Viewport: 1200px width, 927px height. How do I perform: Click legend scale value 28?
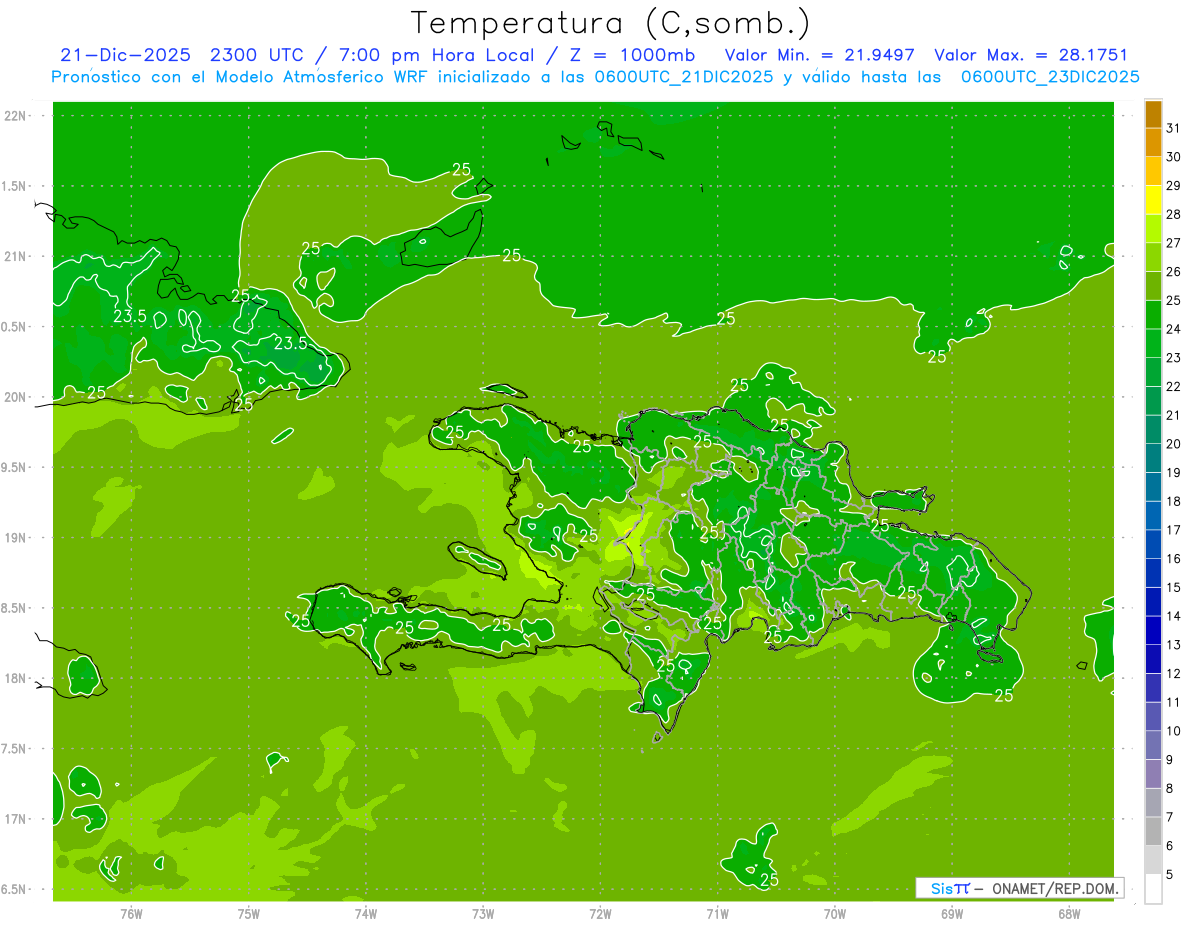(x=1173, y=214)
